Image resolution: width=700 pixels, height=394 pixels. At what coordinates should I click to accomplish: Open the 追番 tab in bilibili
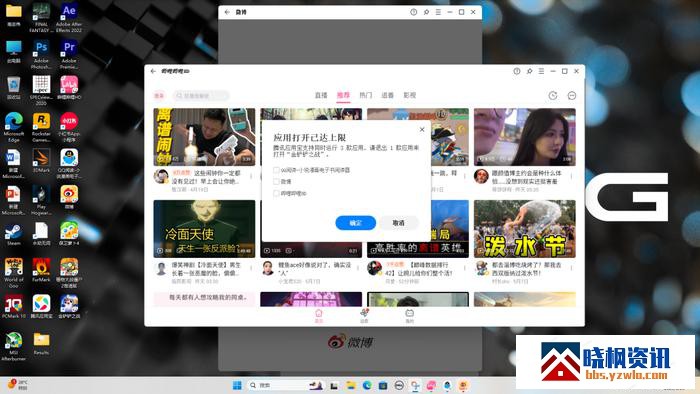pyautogui.click(x=388, y=95)
